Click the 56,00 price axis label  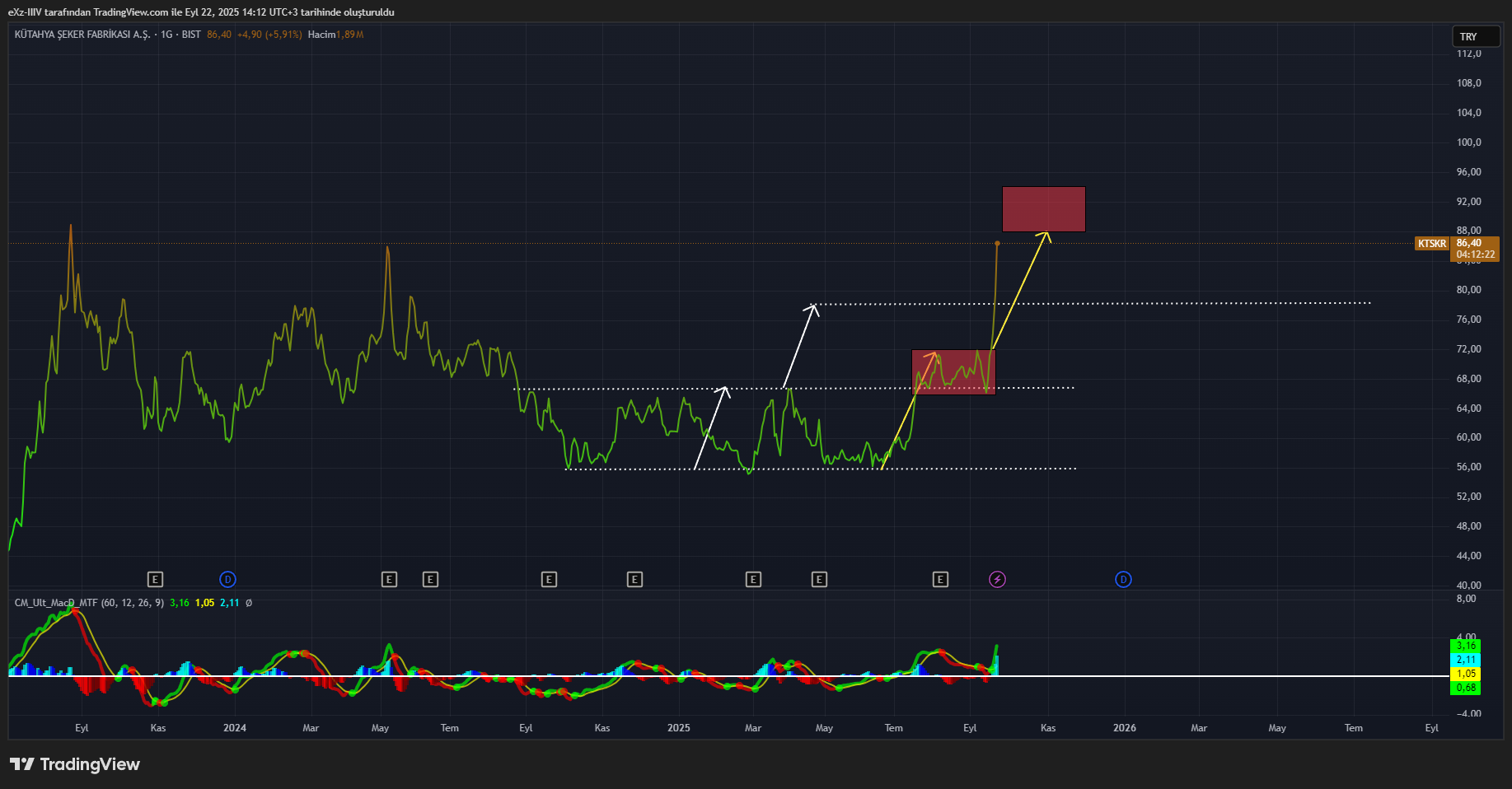(1468, 467)
